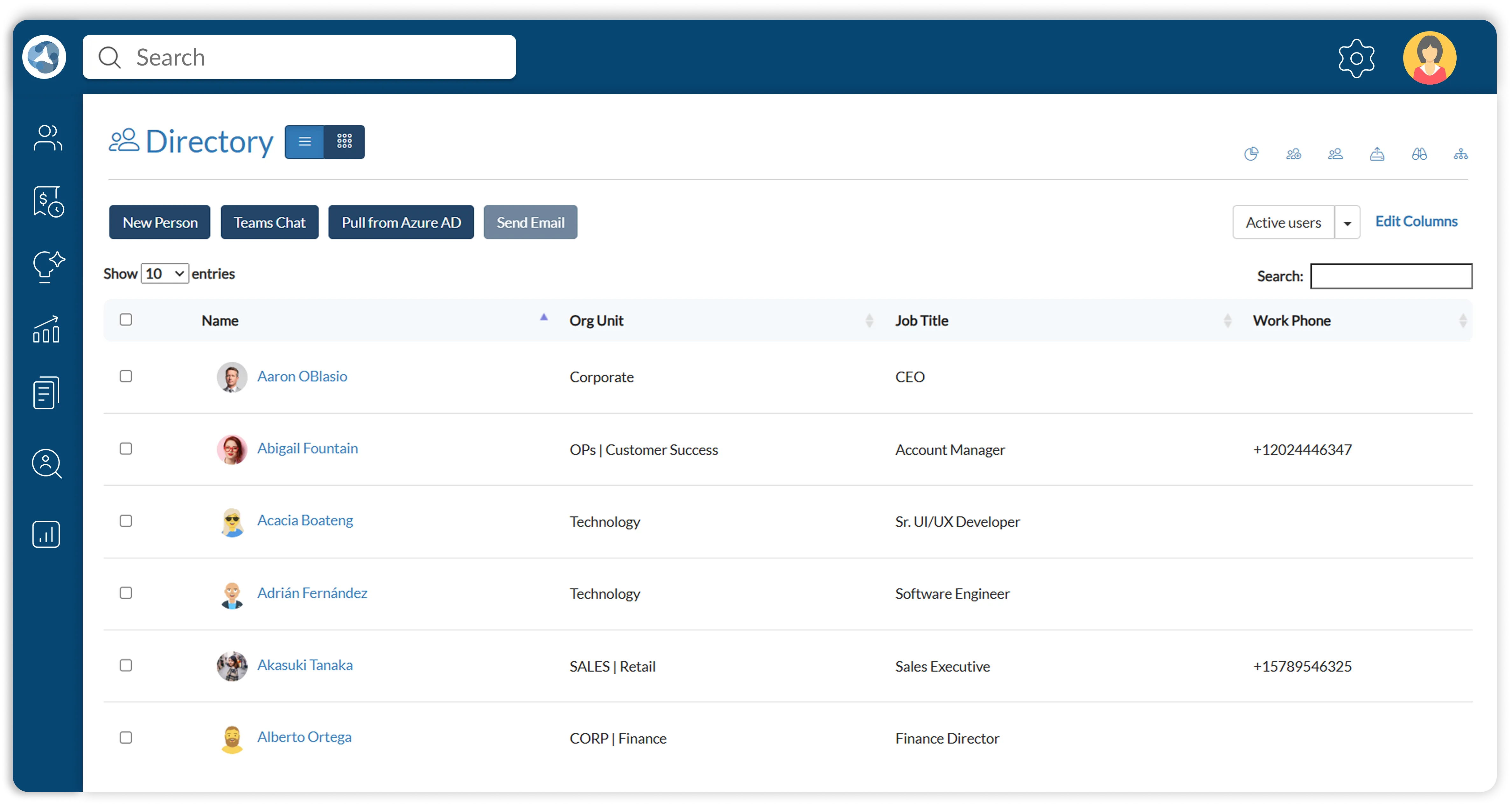Image resolution: width=1512 pixels, height=806 pixels.
Task: Switch to grid view of Directory
Action: [x=344, y=141]
